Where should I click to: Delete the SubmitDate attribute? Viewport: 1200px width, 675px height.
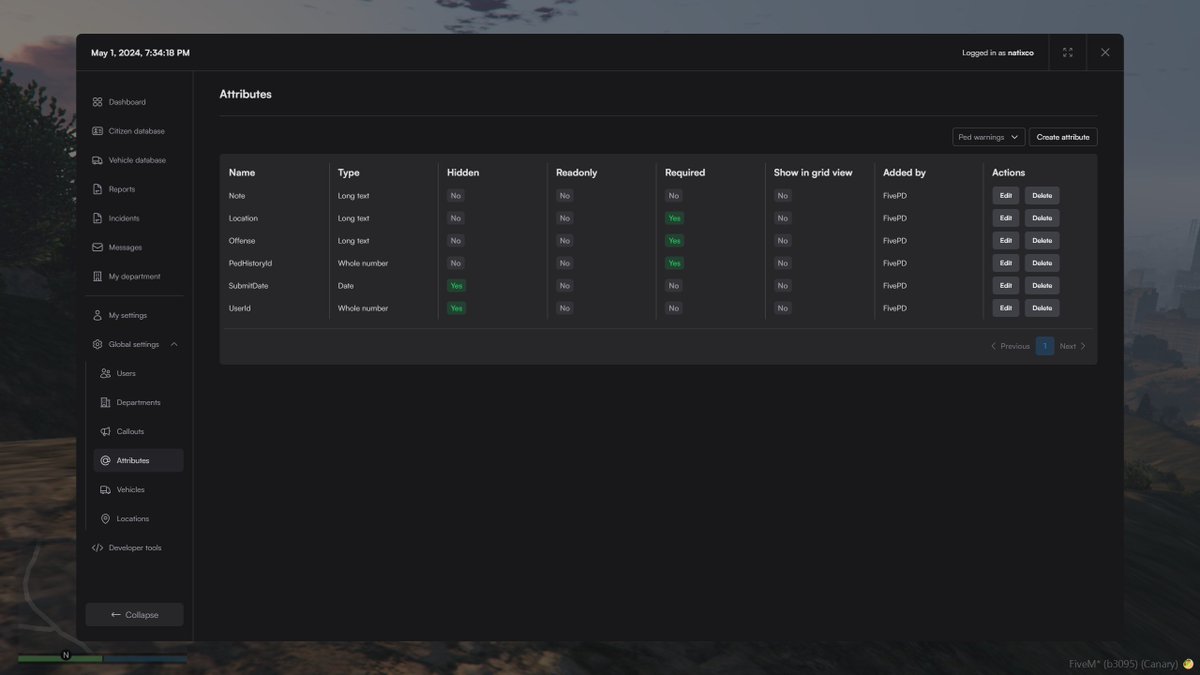click(x=1042, y=286)
